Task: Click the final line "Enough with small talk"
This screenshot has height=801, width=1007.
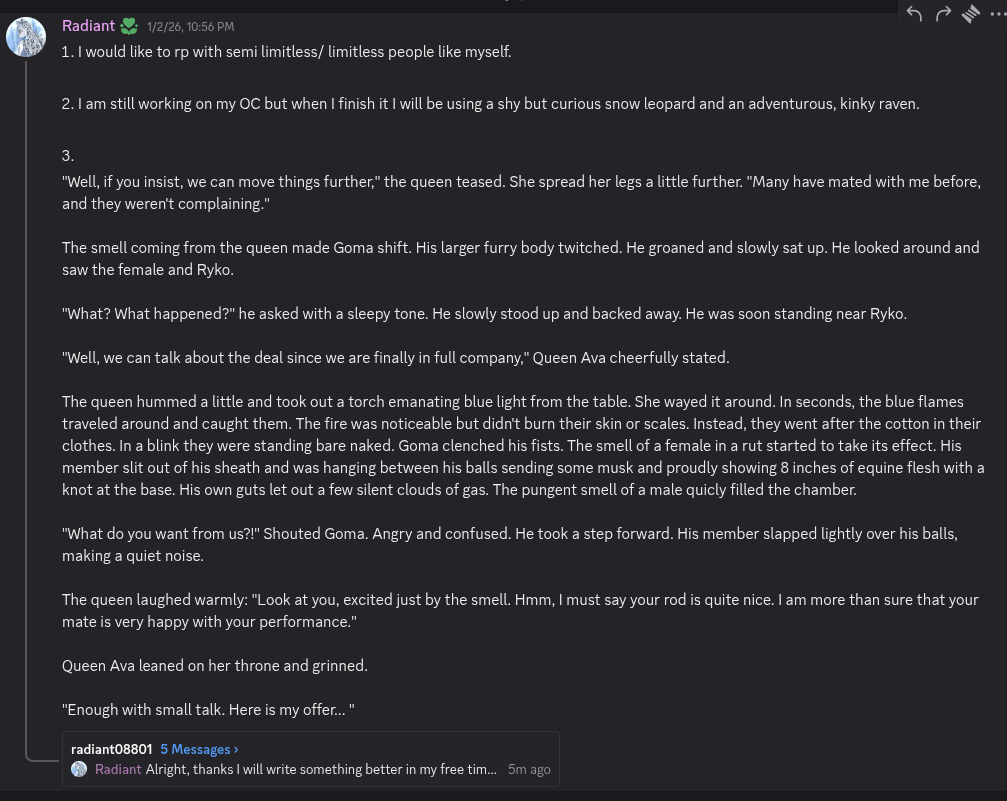Action: pyautogui.click(x=208, y=710)
